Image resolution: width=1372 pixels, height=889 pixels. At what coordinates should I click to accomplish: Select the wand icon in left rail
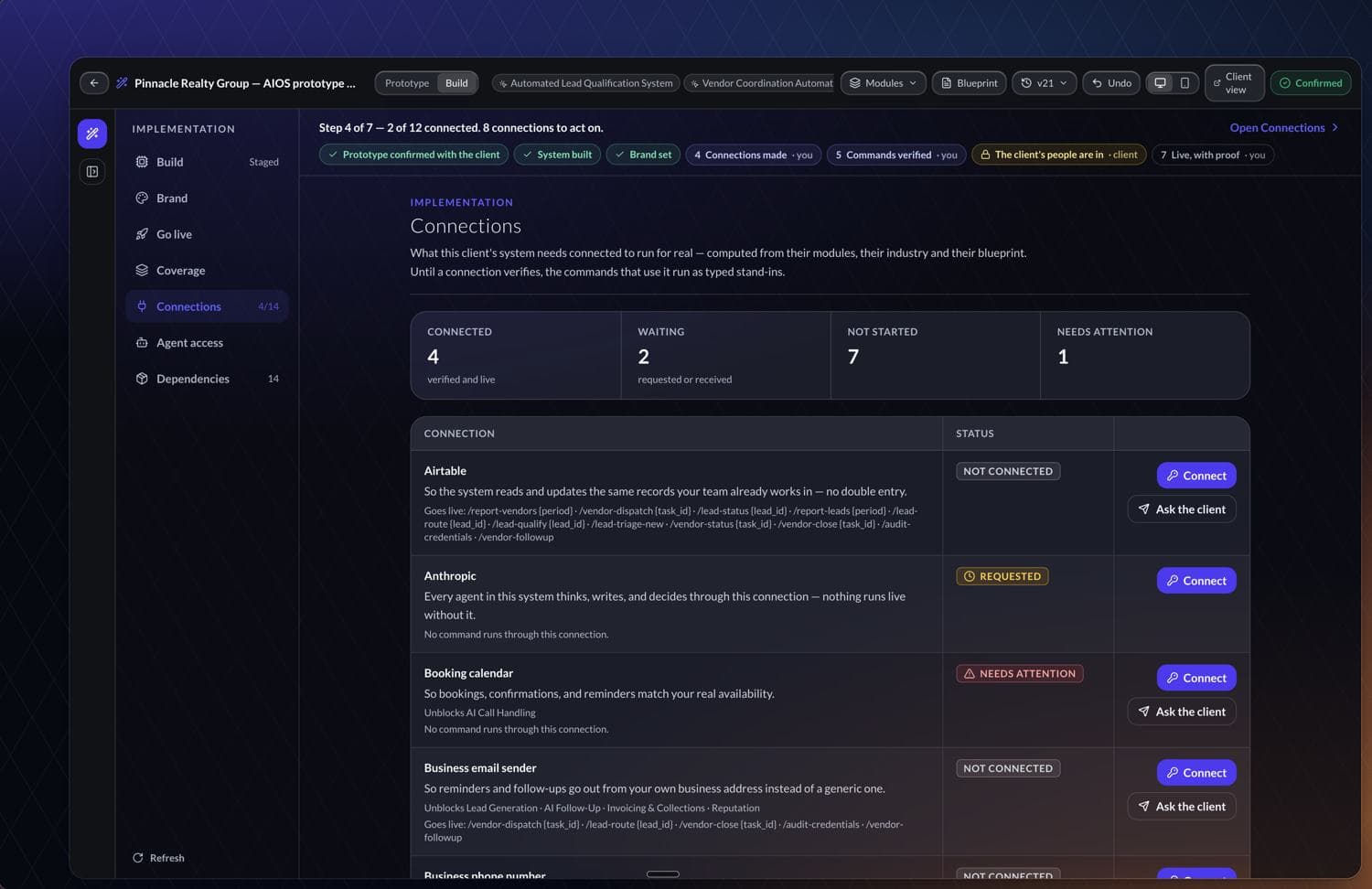click(92, 134)
